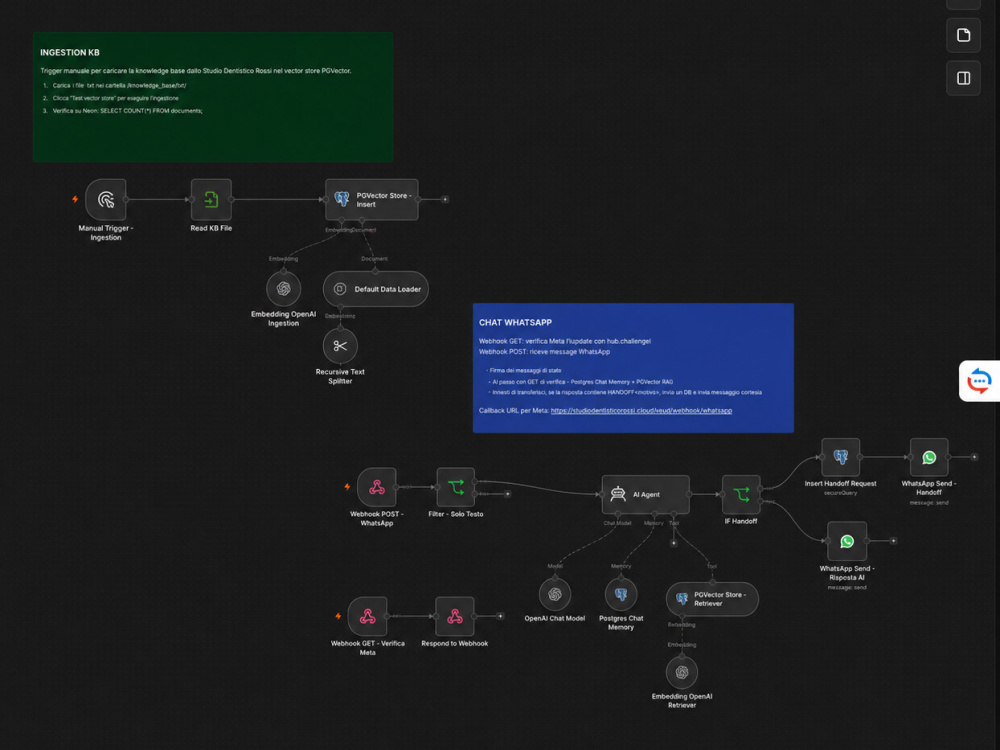Open the Read KB File node

pyautogui.click(x=211, y=200)
